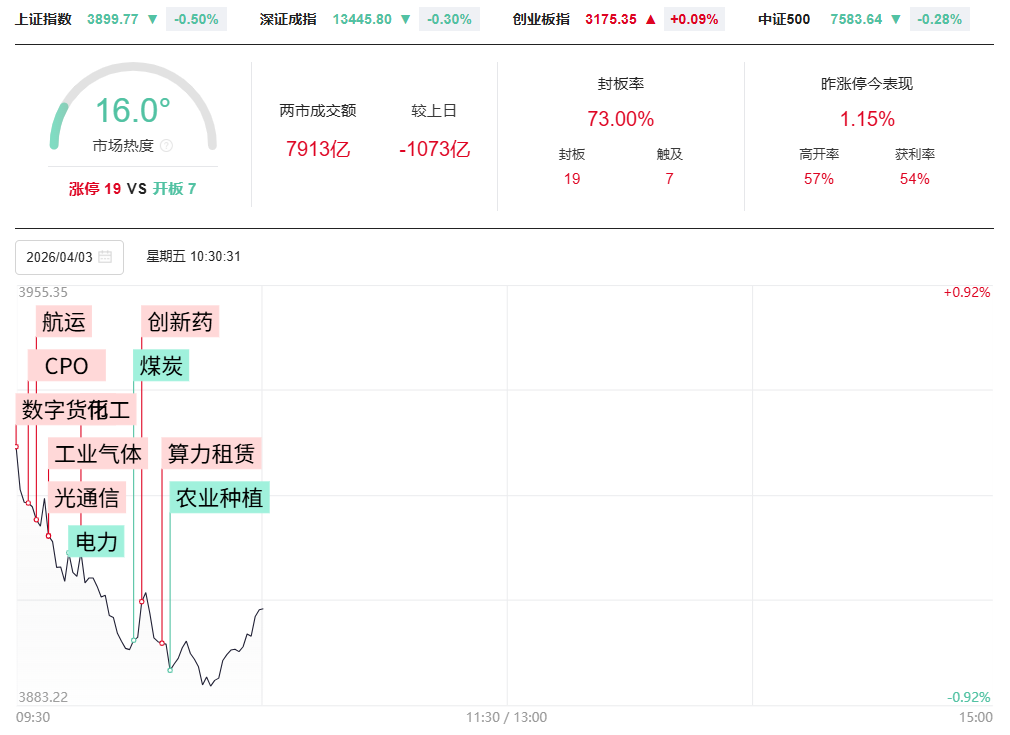The height and width of the screenshot is (735, 1010).
Task: Click the 光通信 sector label
Action: [87, 497]
